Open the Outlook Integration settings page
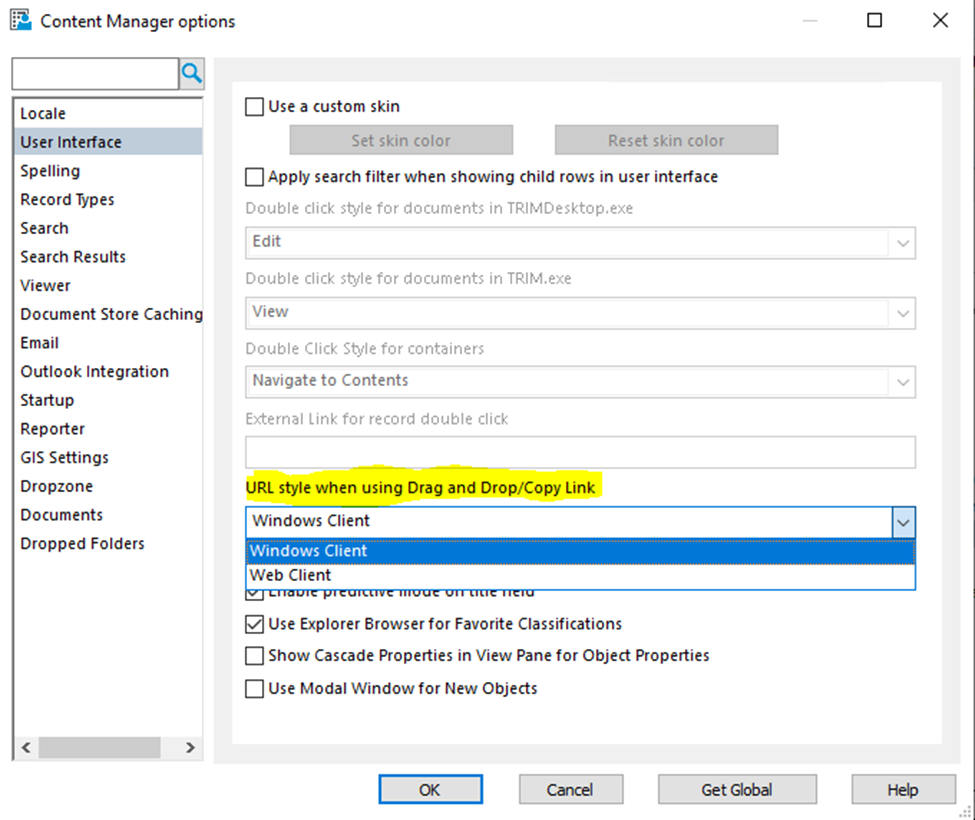The image size is (975, 820). [x=94, y=371]
